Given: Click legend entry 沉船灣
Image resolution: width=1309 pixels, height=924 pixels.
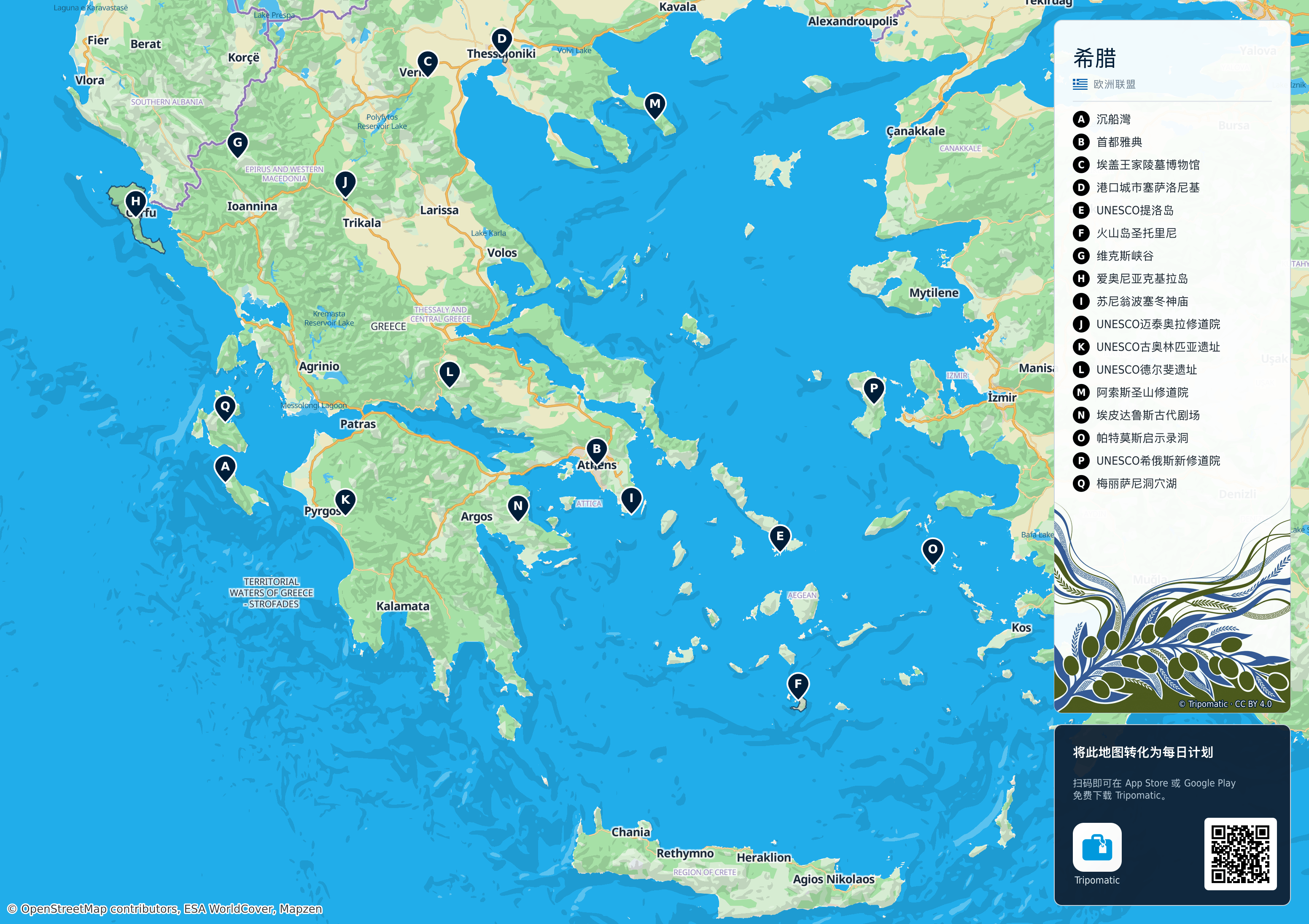Looking at the screenshot, I should [x=1102, y=119].
